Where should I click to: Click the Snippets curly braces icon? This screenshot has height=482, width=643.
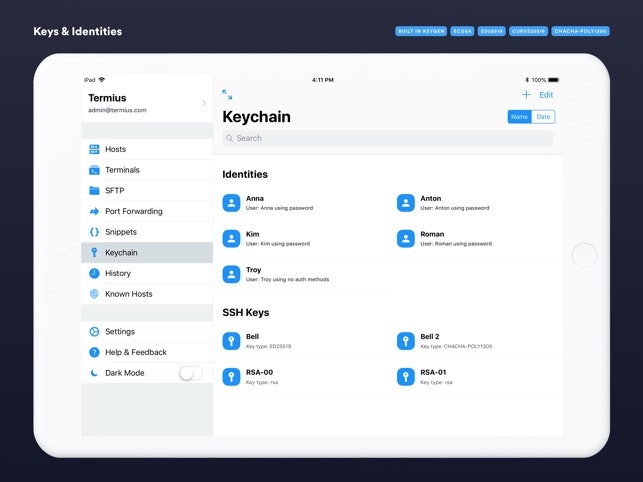(x=94, y=232)
